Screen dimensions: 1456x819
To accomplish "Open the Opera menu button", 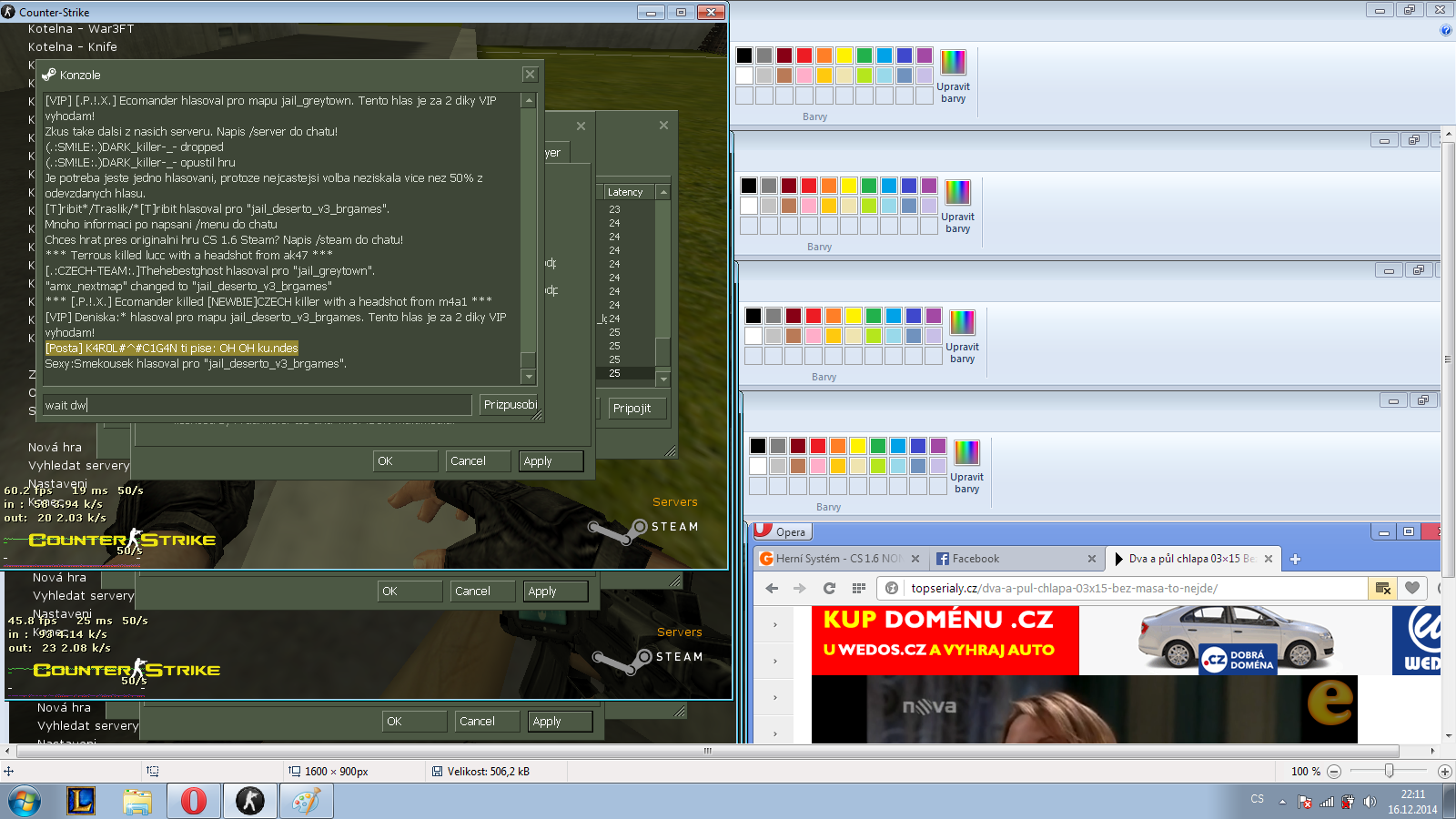I will pos(782,531).
